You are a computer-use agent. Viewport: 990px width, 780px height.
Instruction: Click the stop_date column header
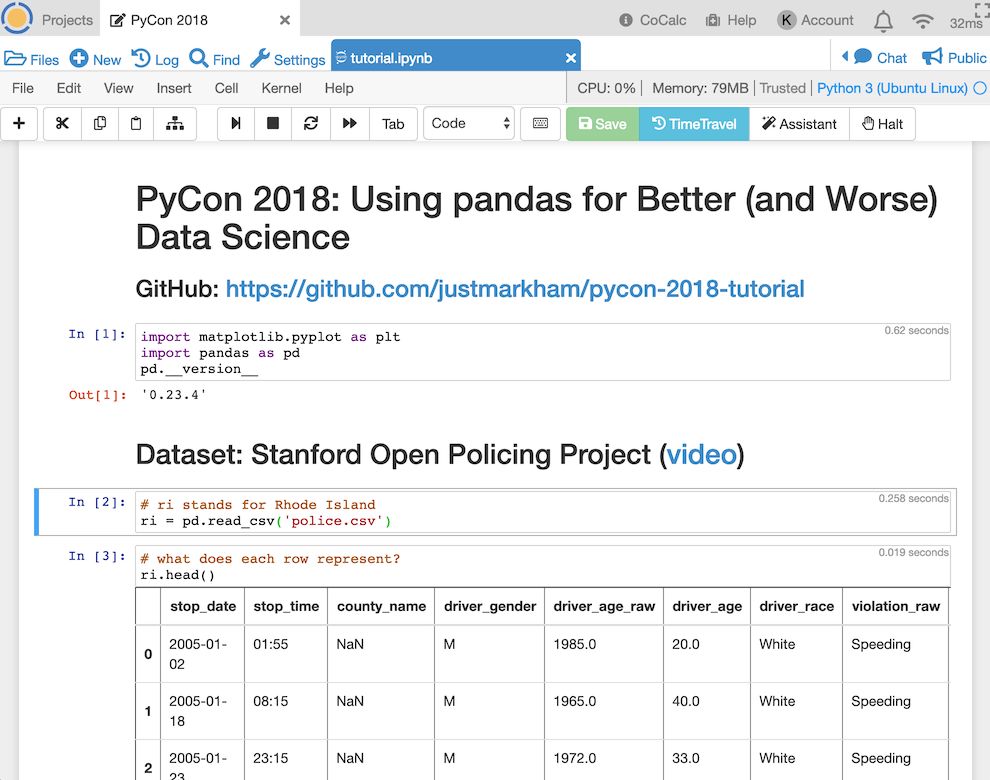[203, 606]
